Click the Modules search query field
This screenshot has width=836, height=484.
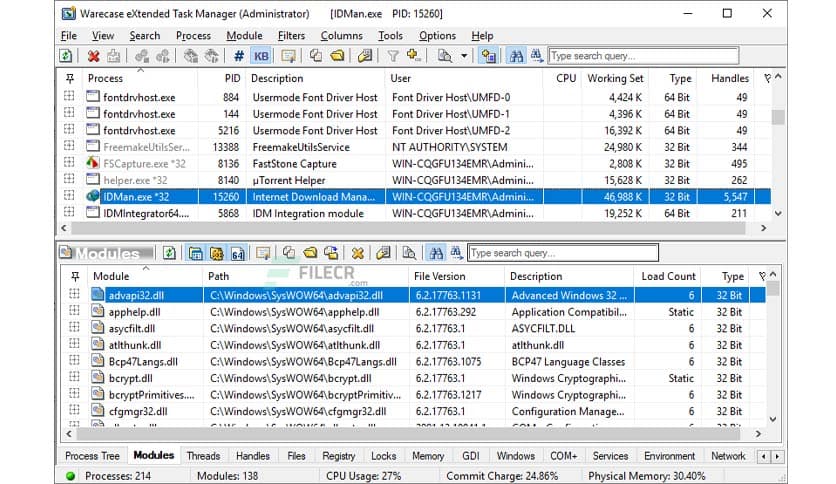click(563, 253)
